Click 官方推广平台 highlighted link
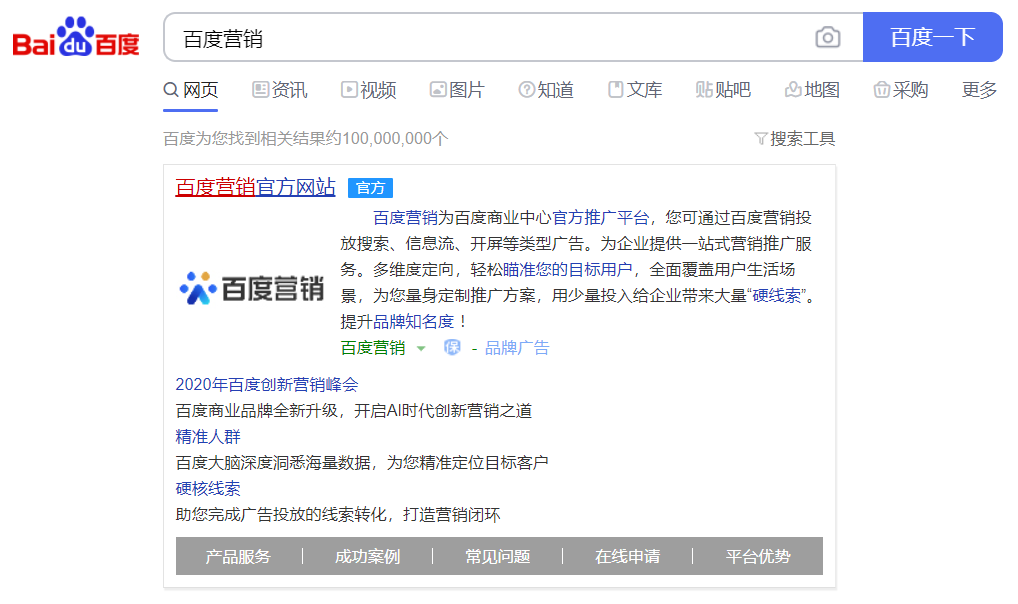The width and height of the screenshot is (1018, 604). [x=601, y=218]
